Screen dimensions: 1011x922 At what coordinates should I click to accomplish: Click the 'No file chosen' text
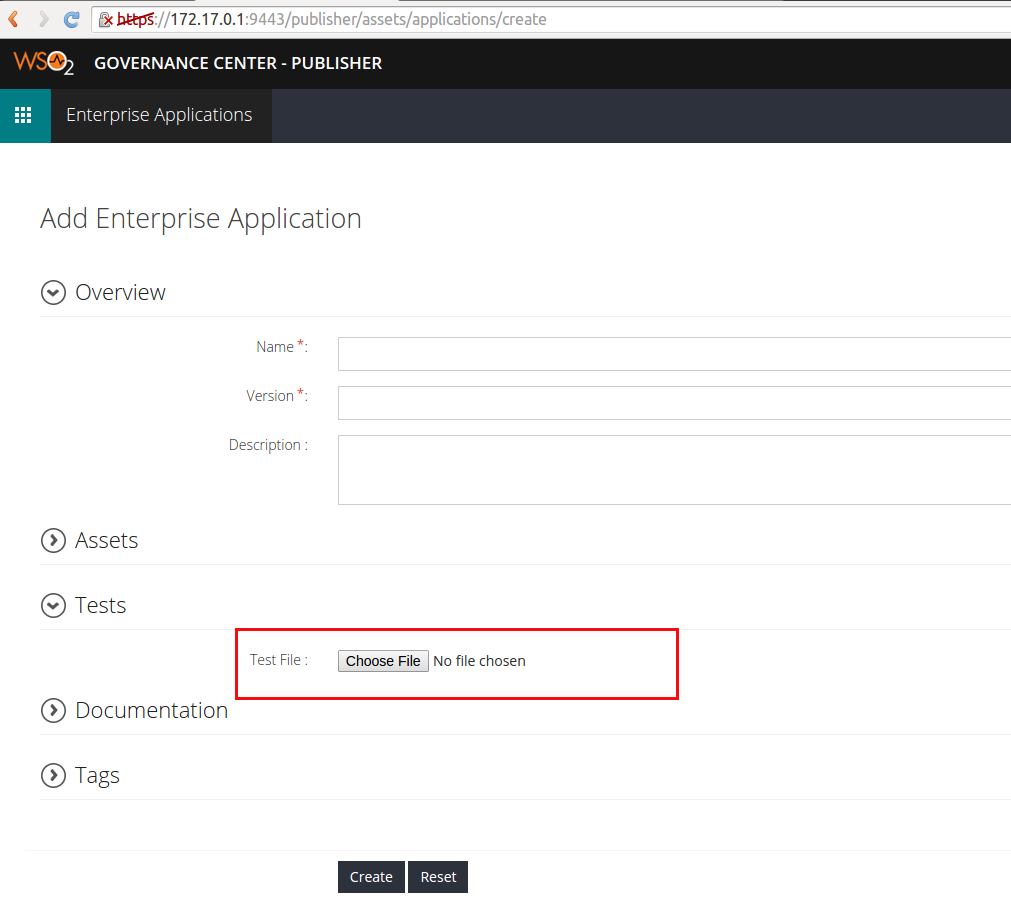pos(480,661)
